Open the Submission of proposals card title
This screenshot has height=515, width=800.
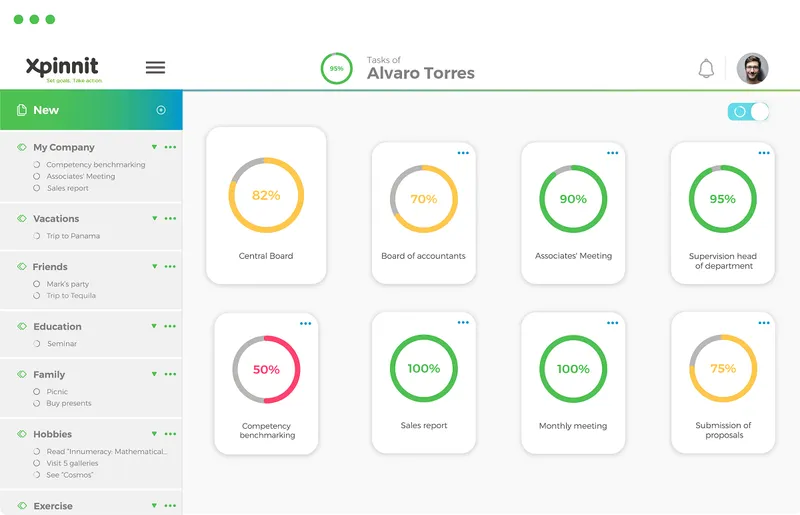[x=723, y=430]
